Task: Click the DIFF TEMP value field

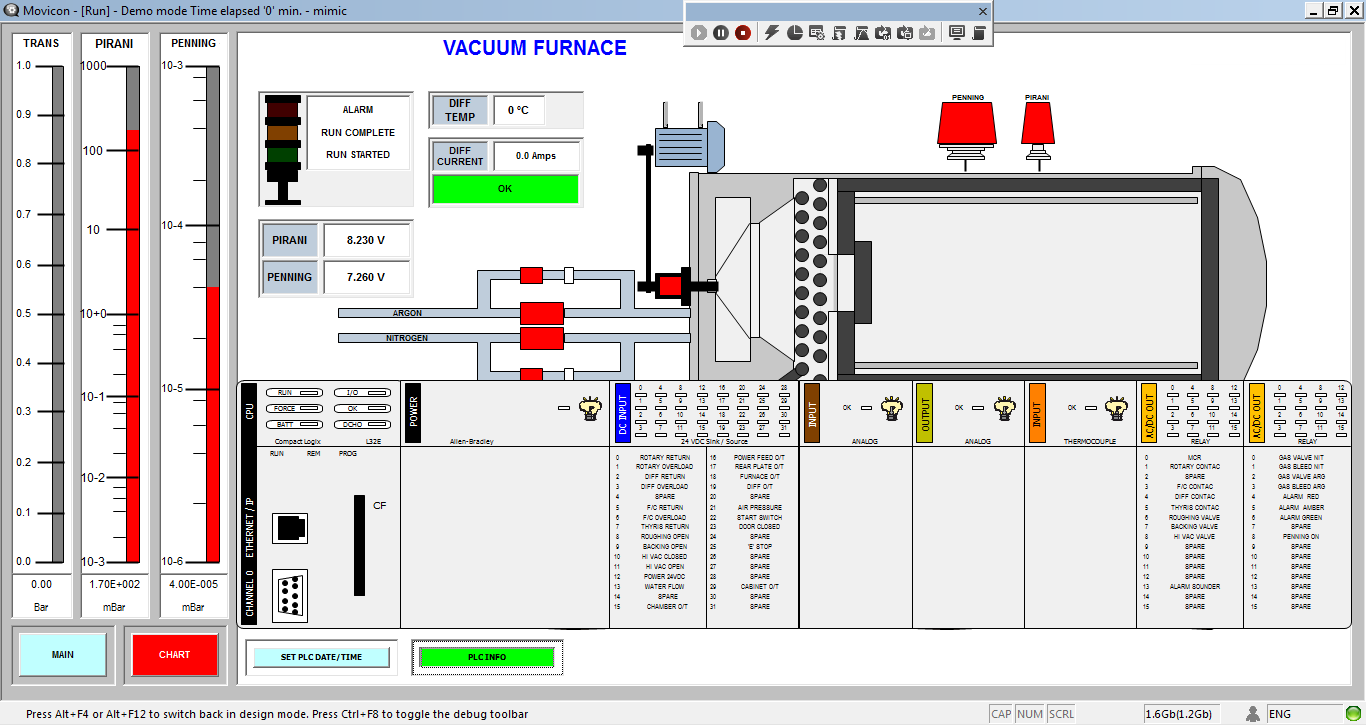Action: tap(518, 110)
